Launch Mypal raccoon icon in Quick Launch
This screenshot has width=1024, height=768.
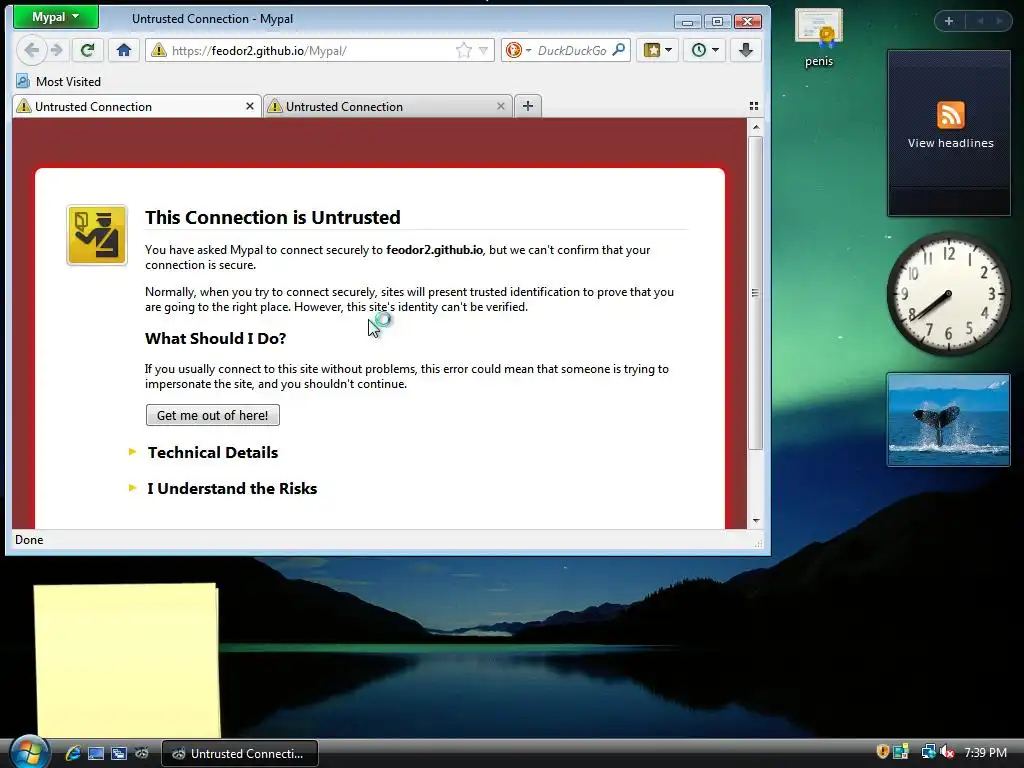tap(141, 753)
